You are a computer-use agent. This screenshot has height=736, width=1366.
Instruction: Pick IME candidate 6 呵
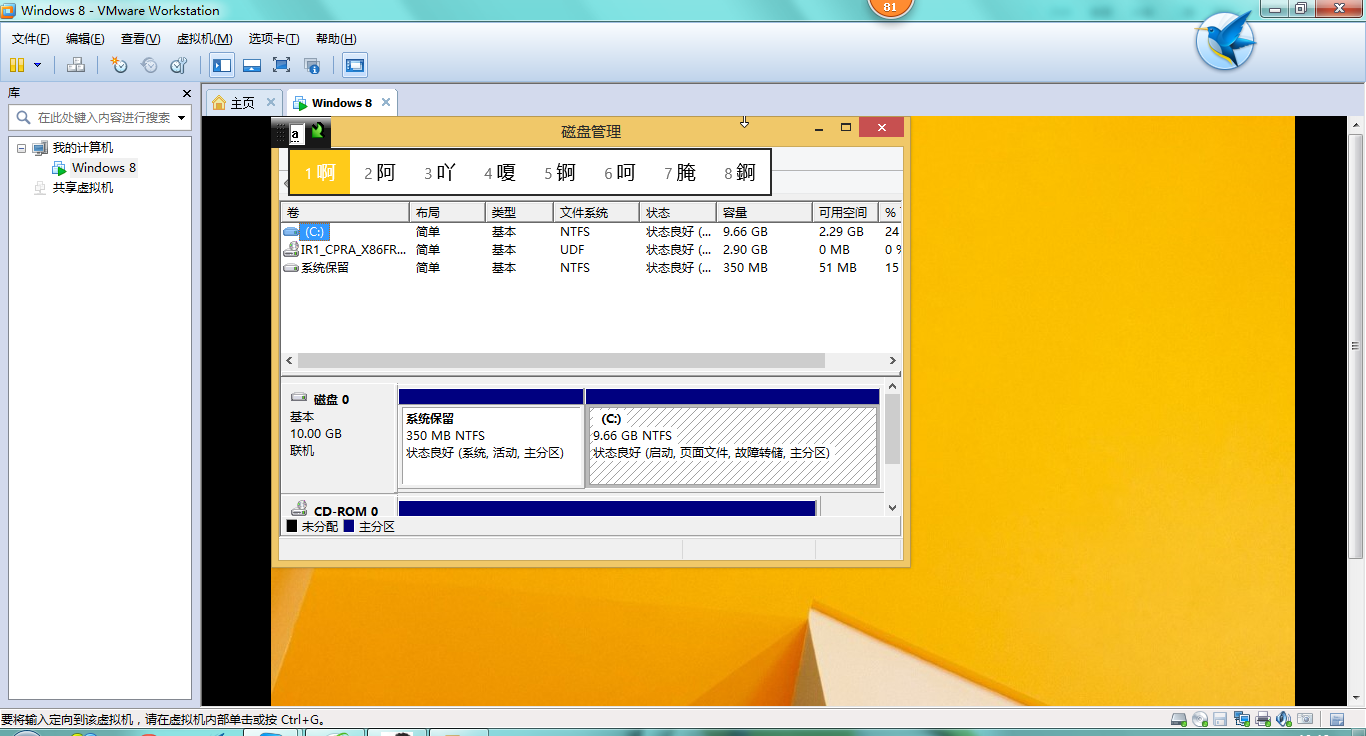(x=620, y=172)
